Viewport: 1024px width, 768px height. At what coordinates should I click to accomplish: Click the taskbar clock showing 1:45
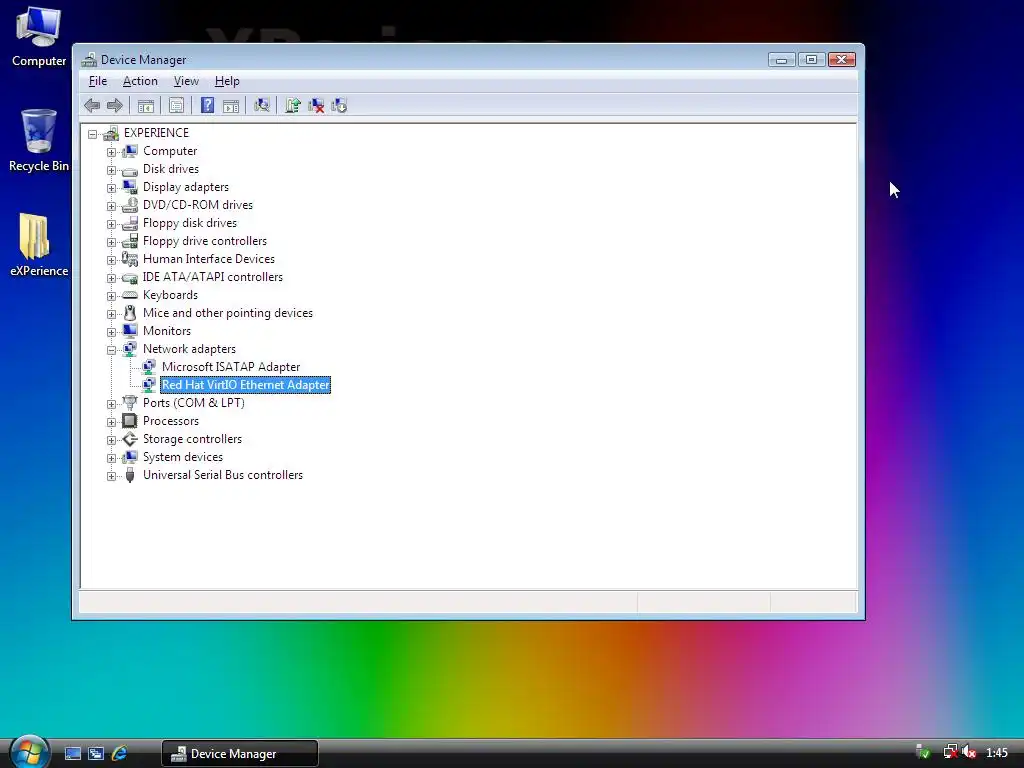click(997, 753)
